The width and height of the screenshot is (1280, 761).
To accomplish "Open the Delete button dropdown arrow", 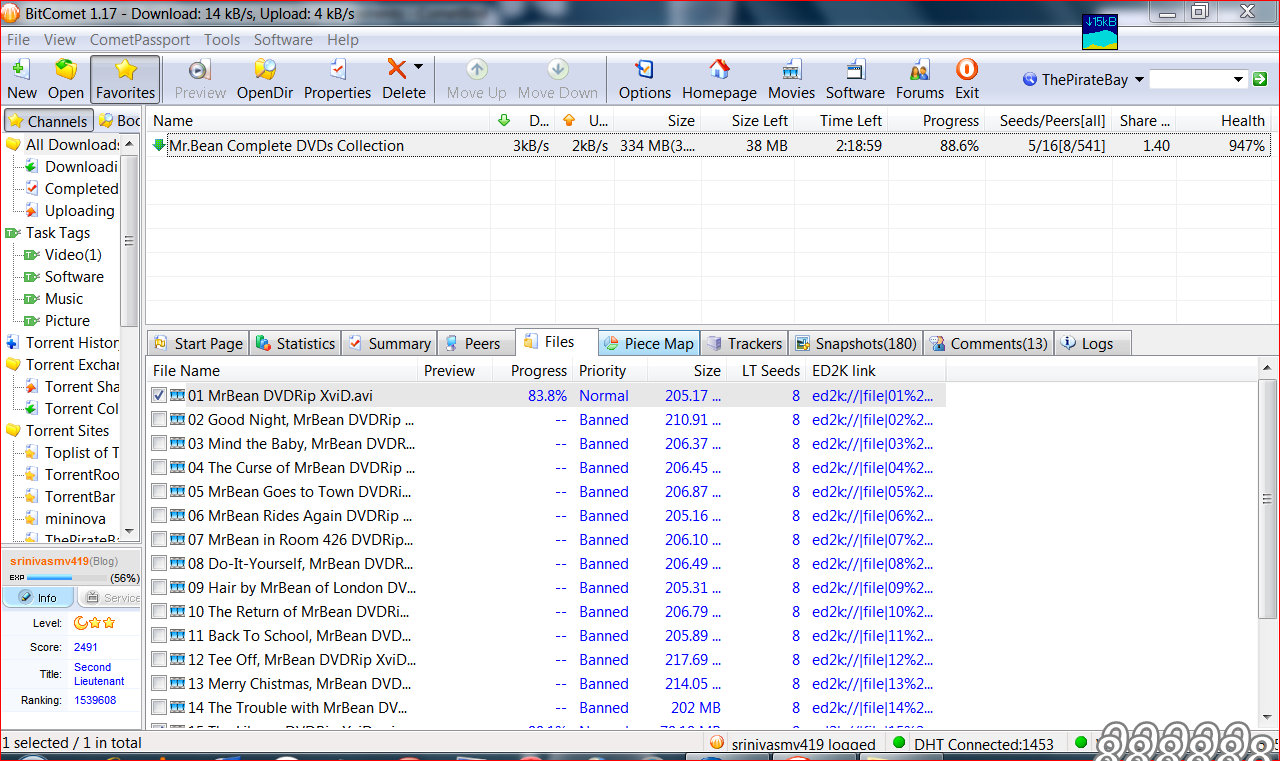I will pos(418,68).
